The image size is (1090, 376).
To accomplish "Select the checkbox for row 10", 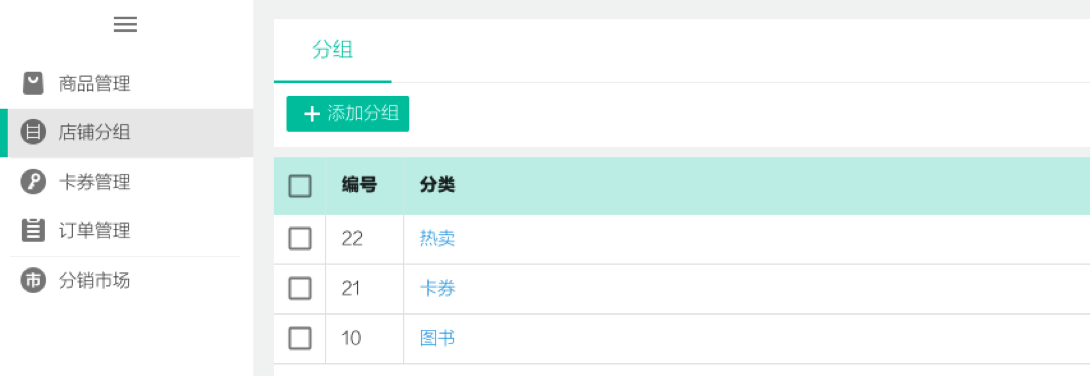I will tap(300, 338).
